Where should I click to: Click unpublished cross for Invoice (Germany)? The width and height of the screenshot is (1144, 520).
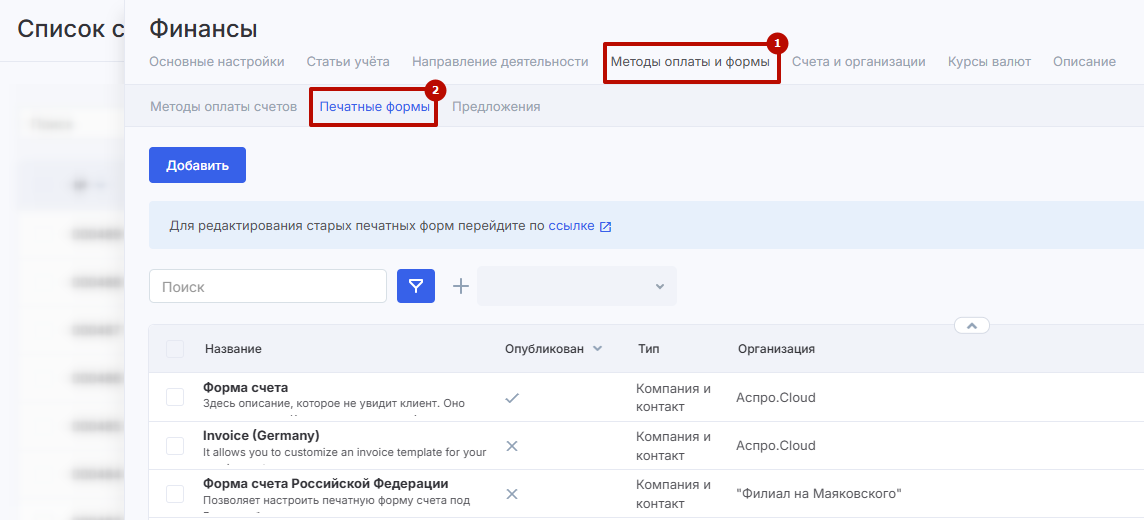click(512, 445)
